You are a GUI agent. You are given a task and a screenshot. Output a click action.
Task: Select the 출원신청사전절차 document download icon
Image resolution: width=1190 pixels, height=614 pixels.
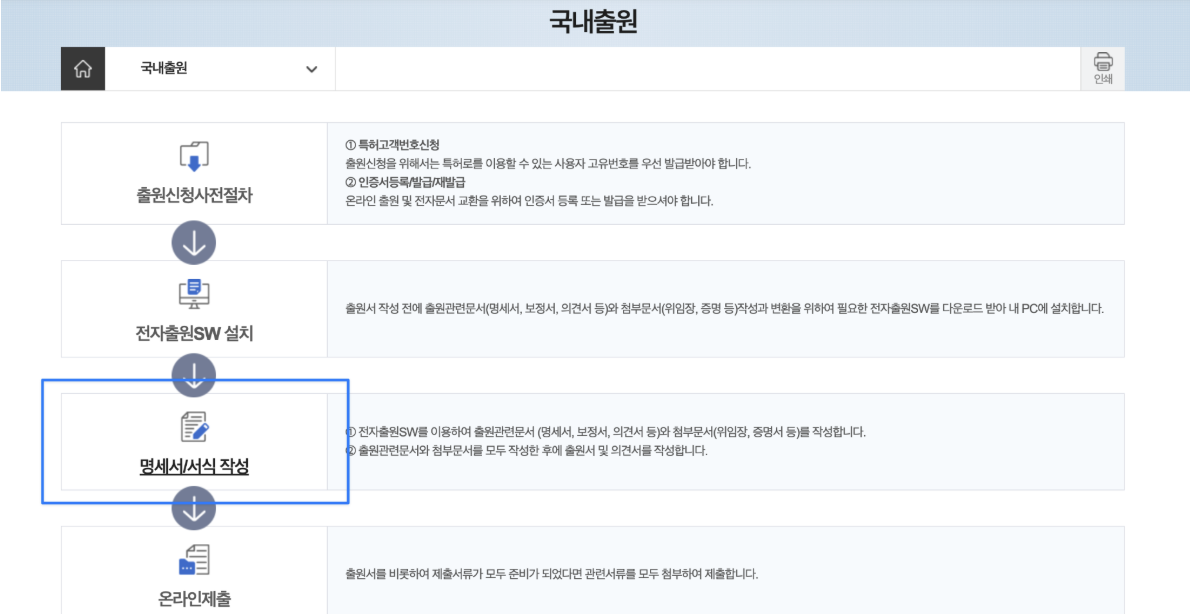tap(194, 153)
